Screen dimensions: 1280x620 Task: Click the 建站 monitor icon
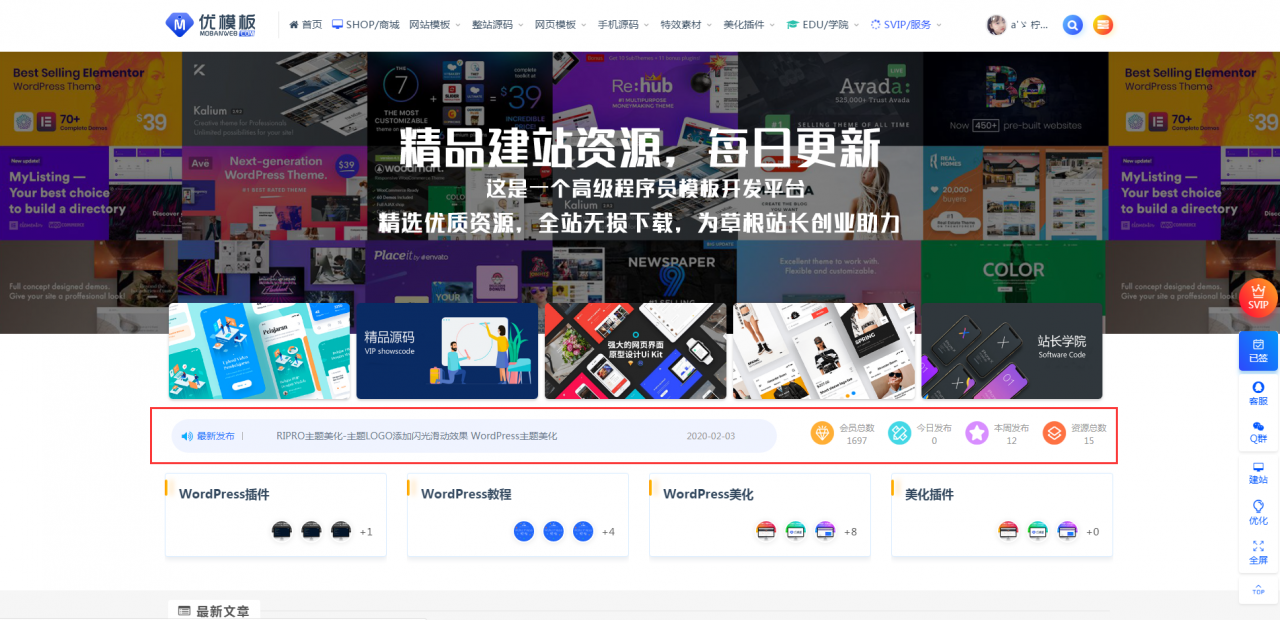tap(1258, 473)
